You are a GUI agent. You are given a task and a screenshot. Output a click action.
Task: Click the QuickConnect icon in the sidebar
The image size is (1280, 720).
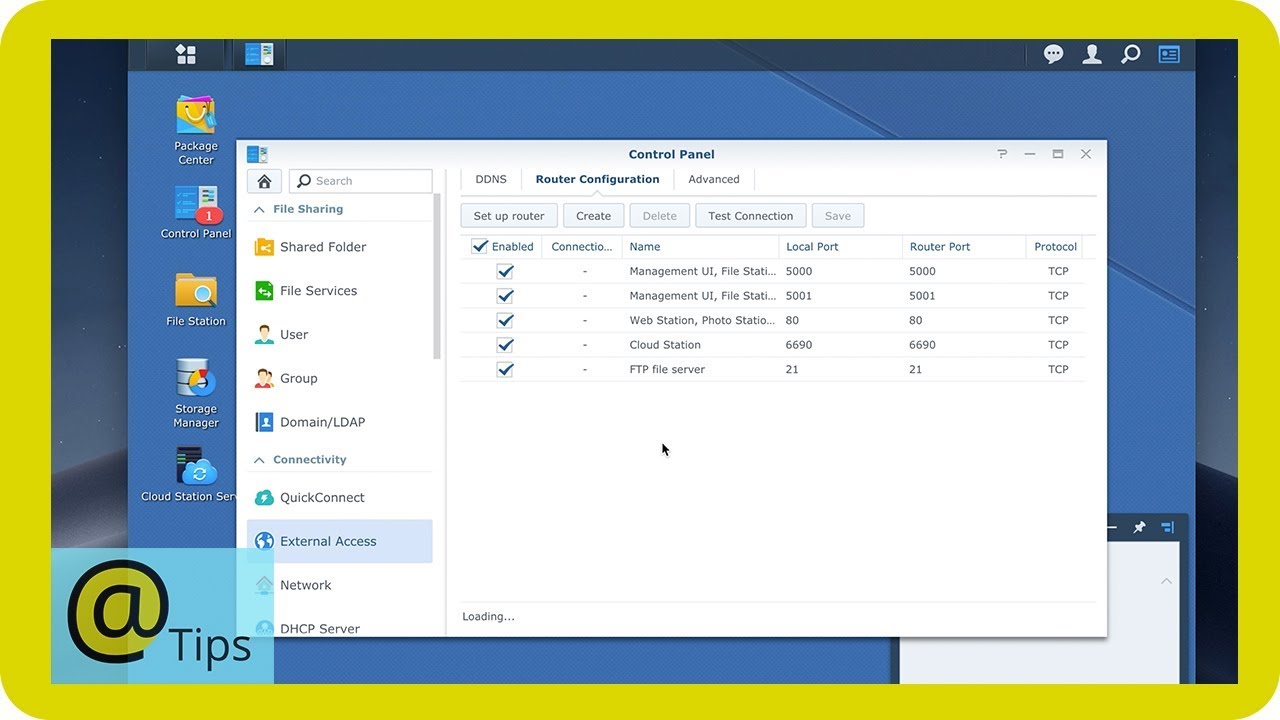pos(264,498)
